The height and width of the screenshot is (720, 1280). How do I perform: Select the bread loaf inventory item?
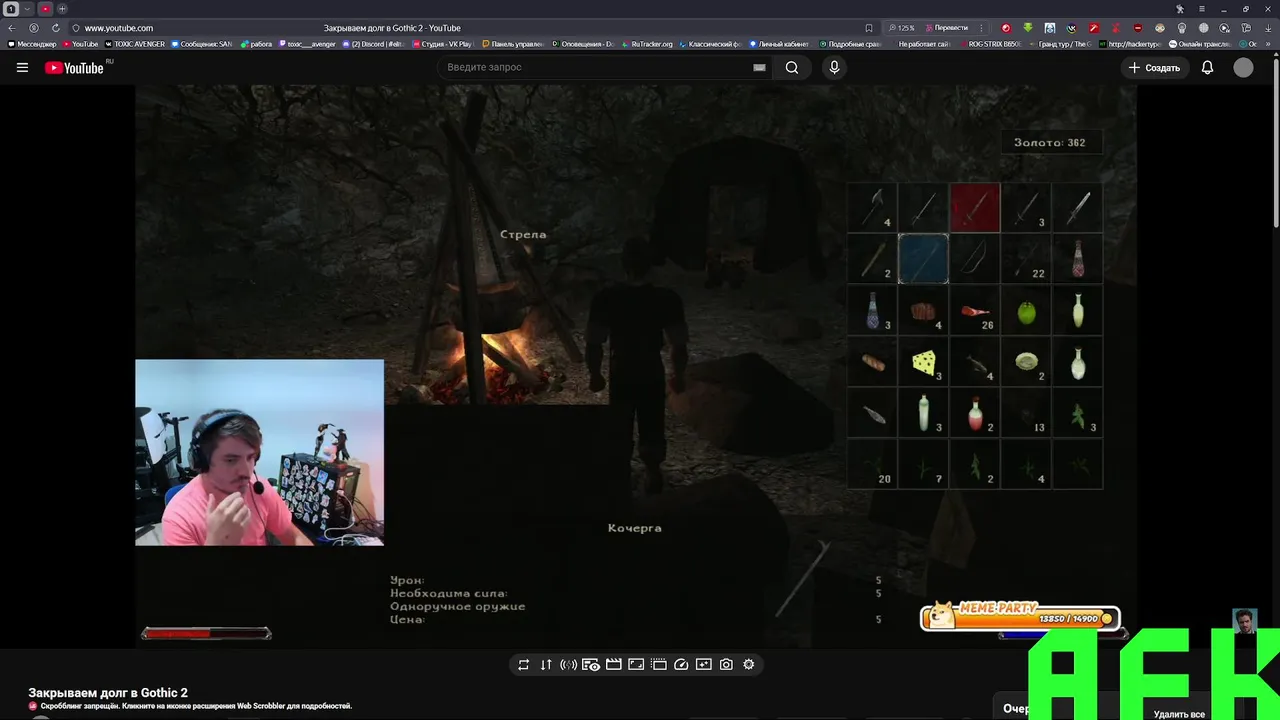pyautogui.click(x=873, y=362)
